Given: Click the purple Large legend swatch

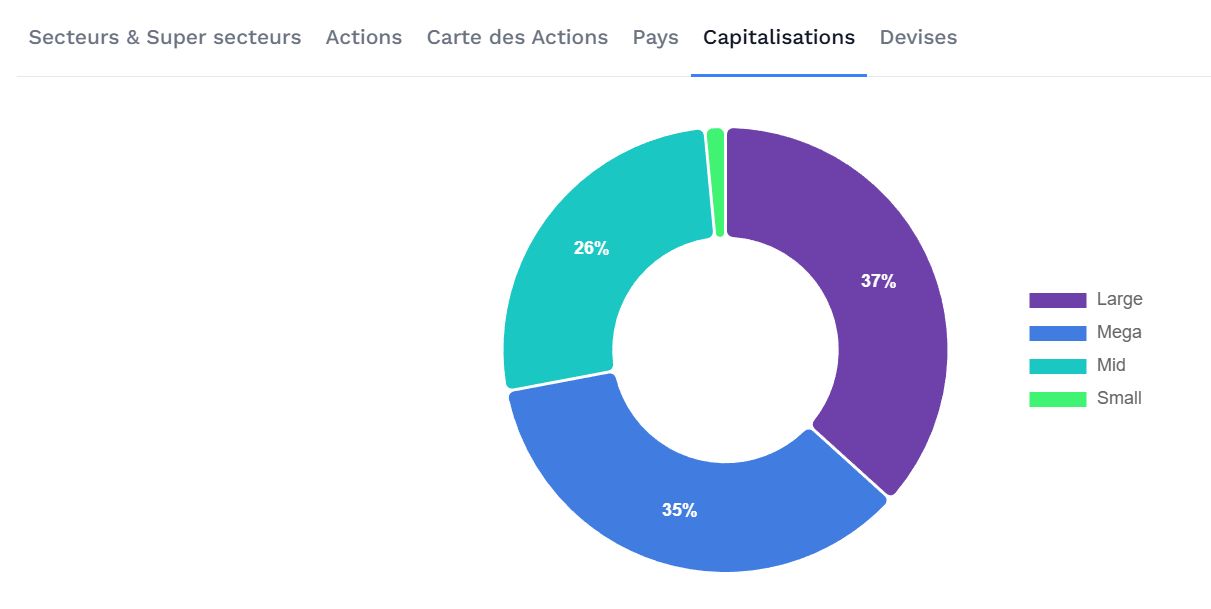Looking at the screenshot, I should coord(1057,300).
